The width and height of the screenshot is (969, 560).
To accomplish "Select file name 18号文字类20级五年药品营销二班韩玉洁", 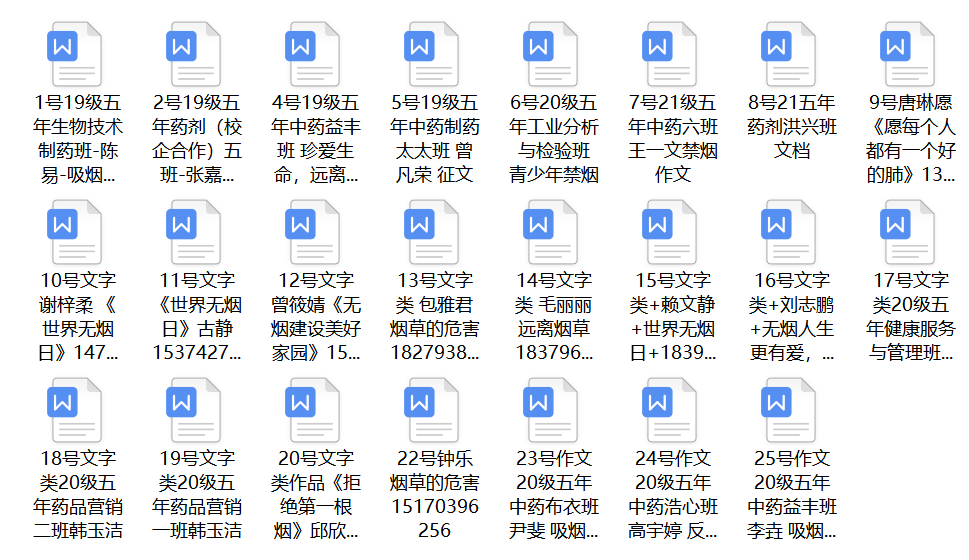I will point(78,494).
